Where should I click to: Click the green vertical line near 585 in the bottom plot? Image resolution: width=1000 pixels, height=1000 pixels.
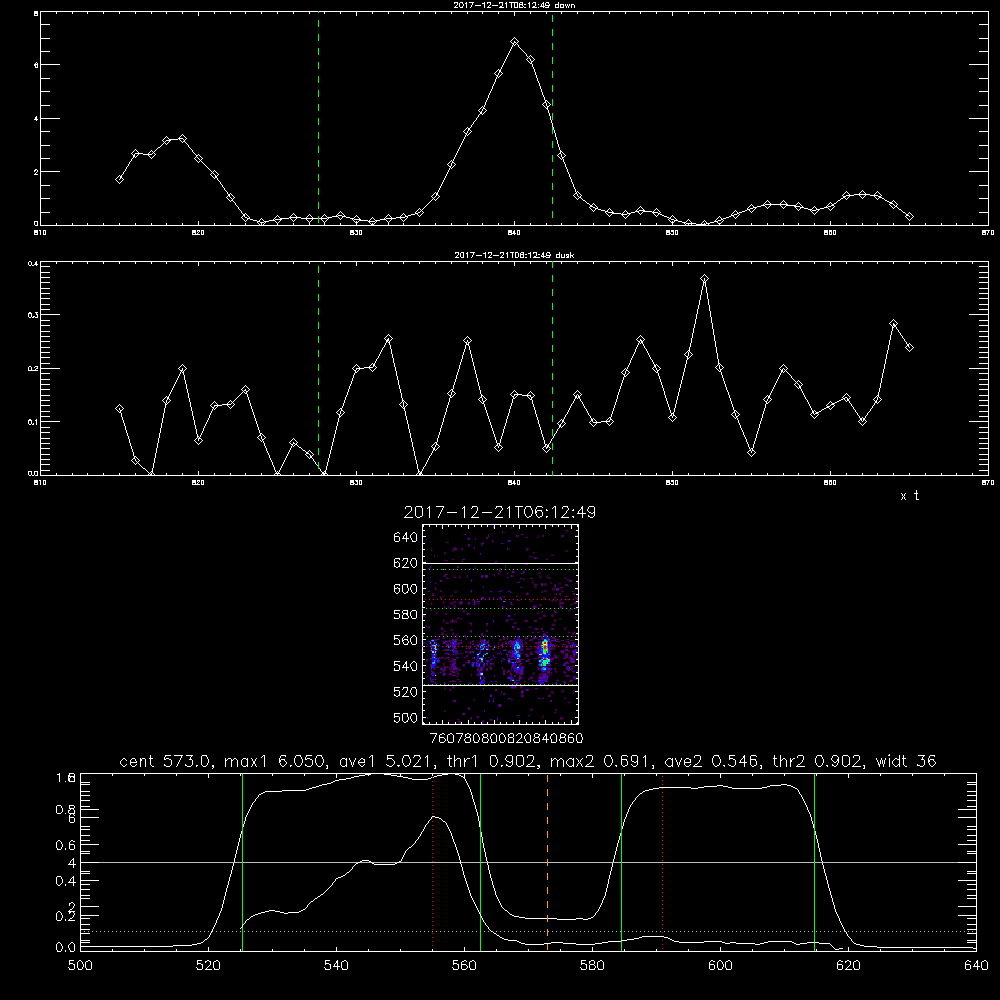point(621,861)
